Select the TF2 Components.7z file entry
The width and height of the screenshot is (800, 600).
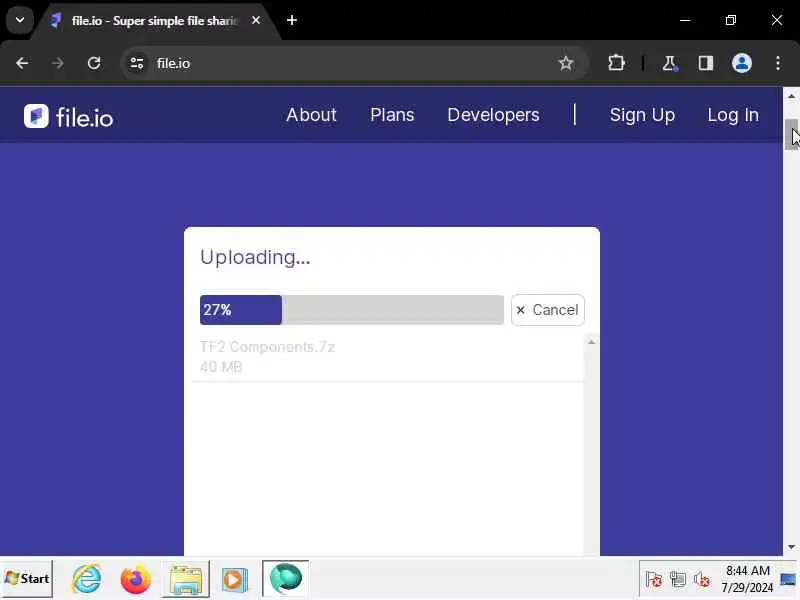pyautogui.click(x=267, y=347)
